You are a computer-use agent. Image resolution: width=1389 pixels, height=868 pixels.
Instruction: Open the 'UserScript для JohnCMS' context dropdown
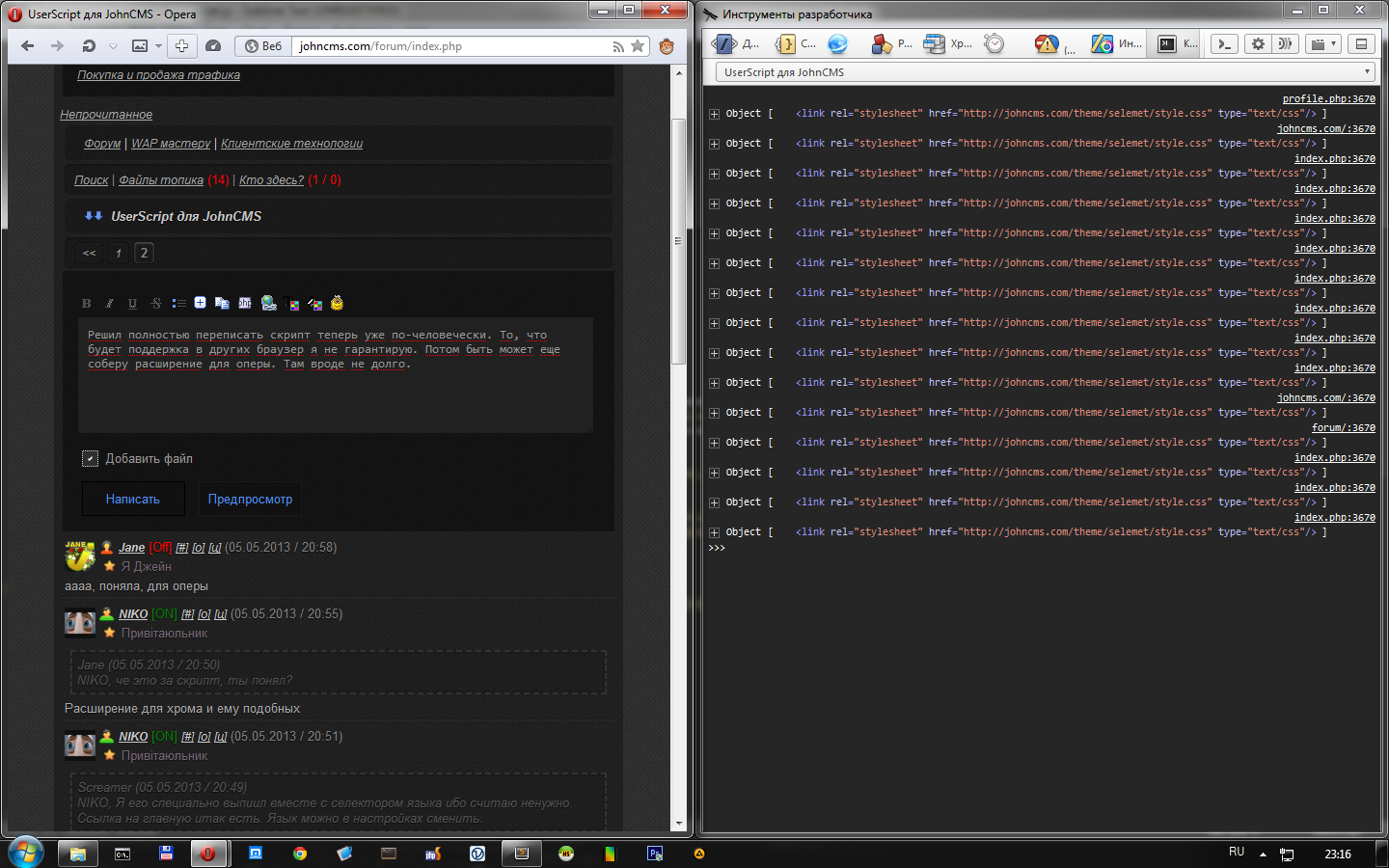point(1045,72)
